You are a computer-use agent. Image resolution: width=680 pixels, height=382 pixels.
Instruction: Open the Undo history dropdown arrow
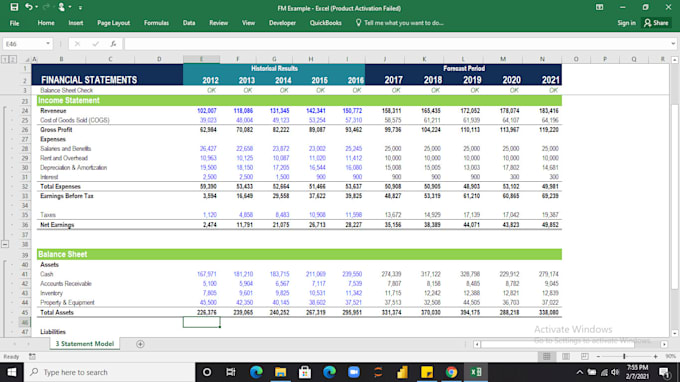click(x=36, y=7)
